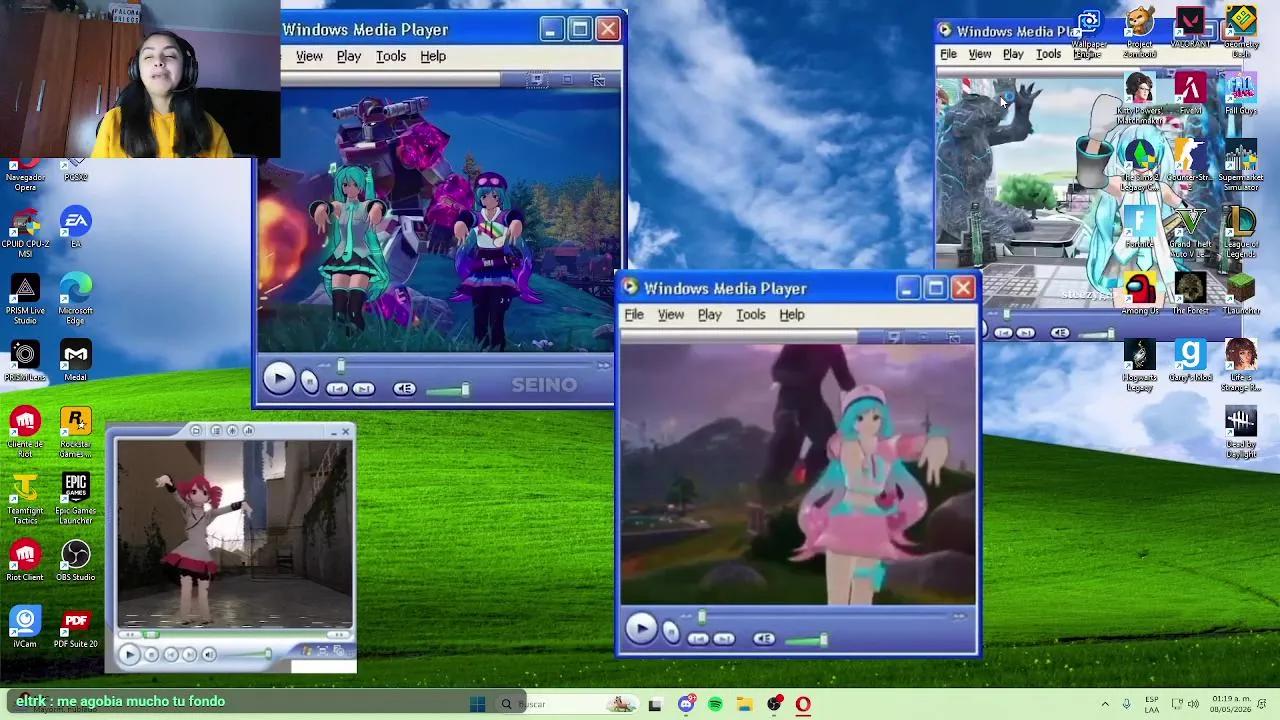This screenshot has height=720, width=1280.
Task: Open the Play menu in center Media Player
Action: tap(710, 315)
